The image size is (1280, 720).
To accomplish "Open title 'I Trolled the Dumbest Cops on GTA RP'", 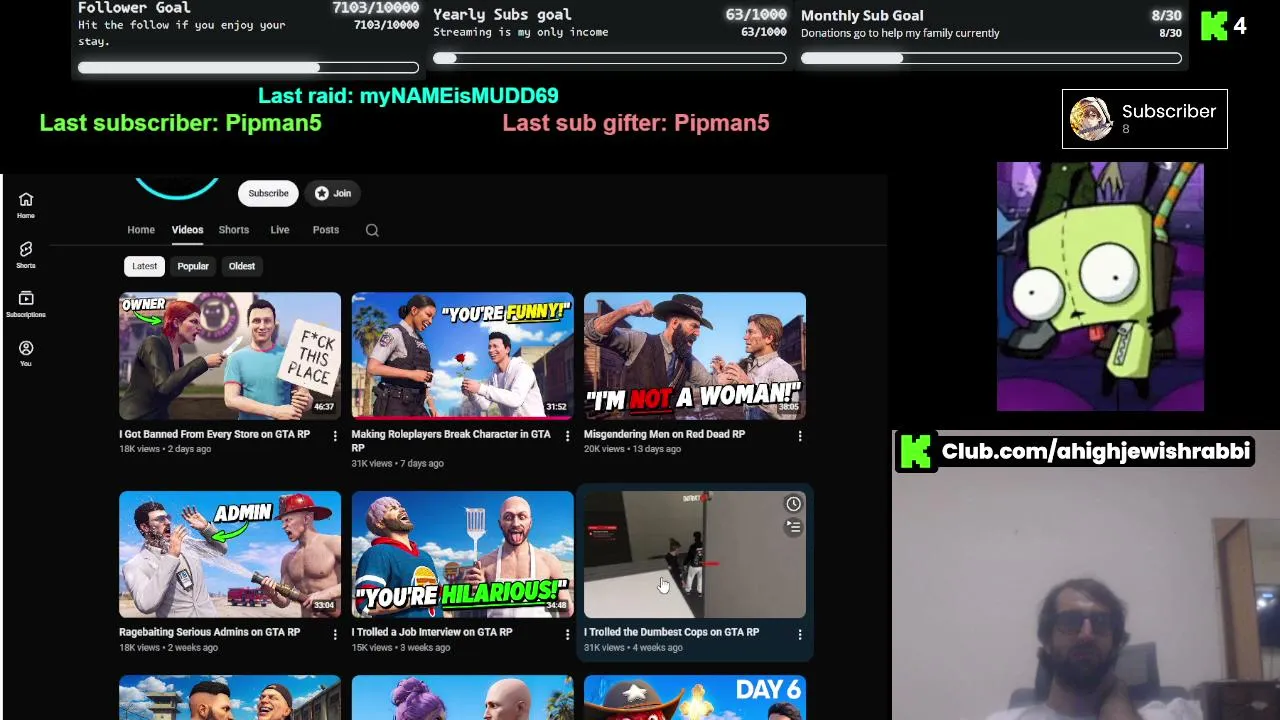I will coord(671,632).
